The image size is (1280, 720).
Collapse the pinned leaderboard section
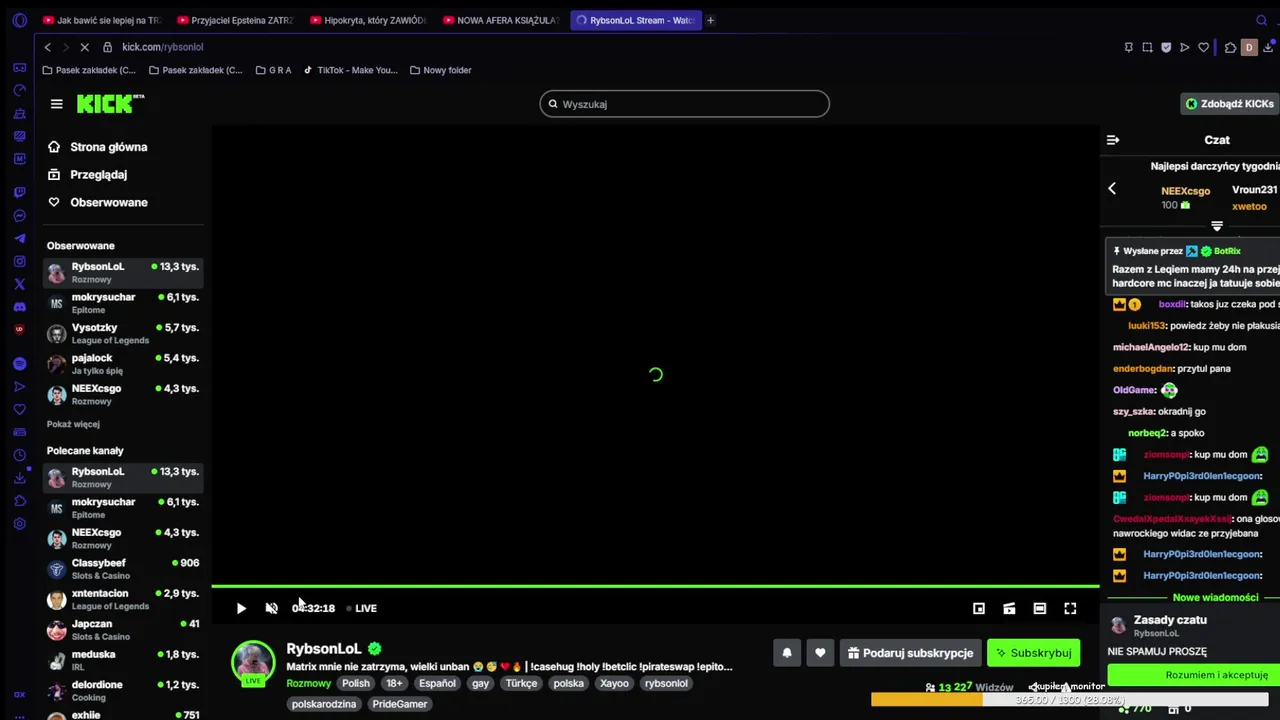(x=1217, y=226)
